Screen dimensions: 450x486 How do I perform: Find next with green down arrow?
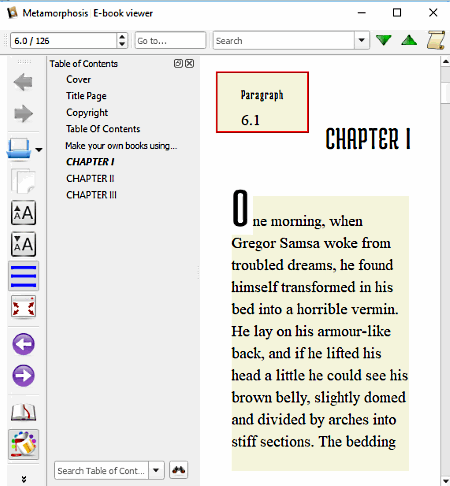coord(384,40)
